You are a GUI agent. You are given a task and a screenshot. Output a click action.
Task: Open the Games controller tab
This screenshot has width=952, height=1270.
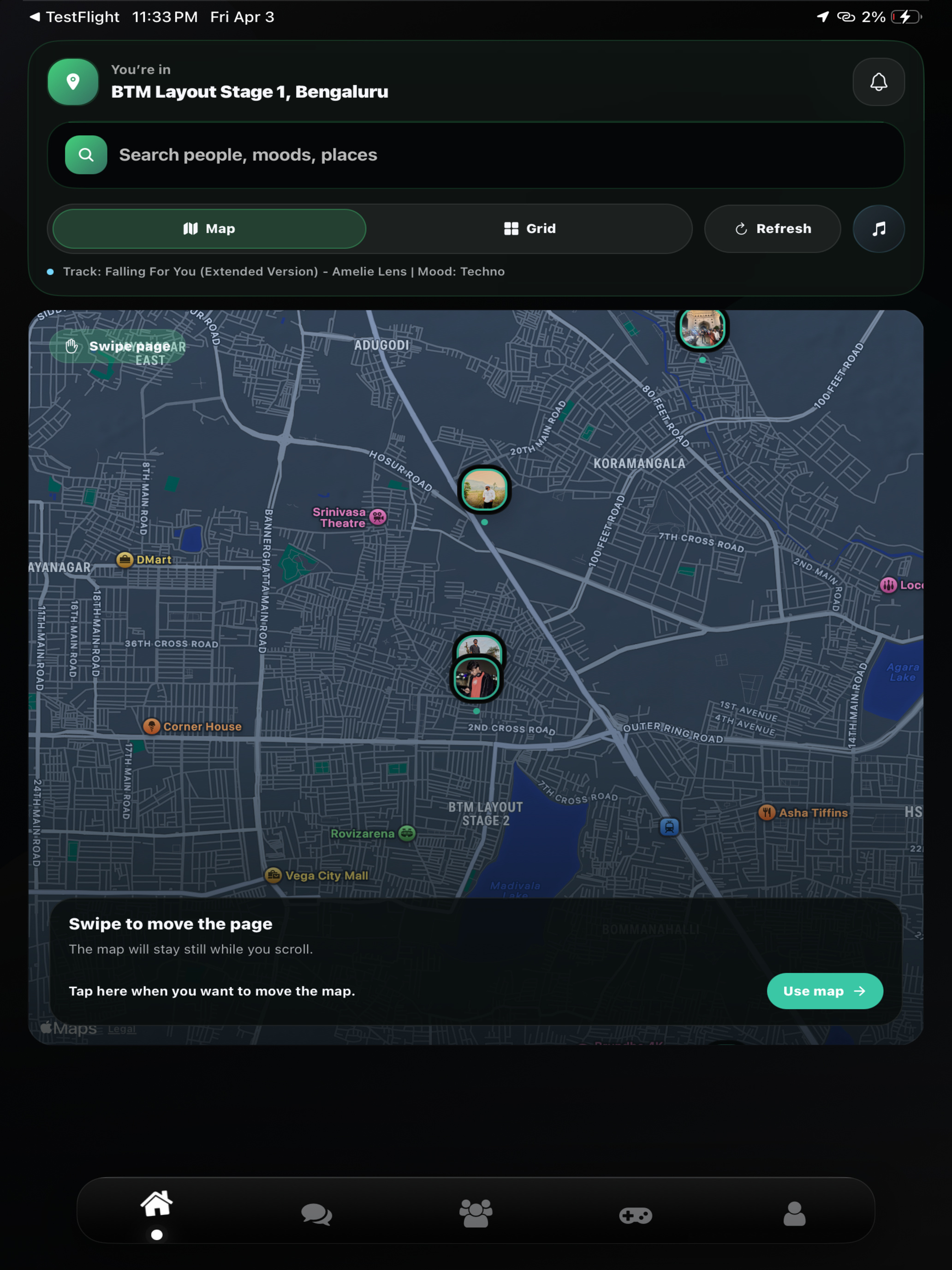(x=635, y=1215)
